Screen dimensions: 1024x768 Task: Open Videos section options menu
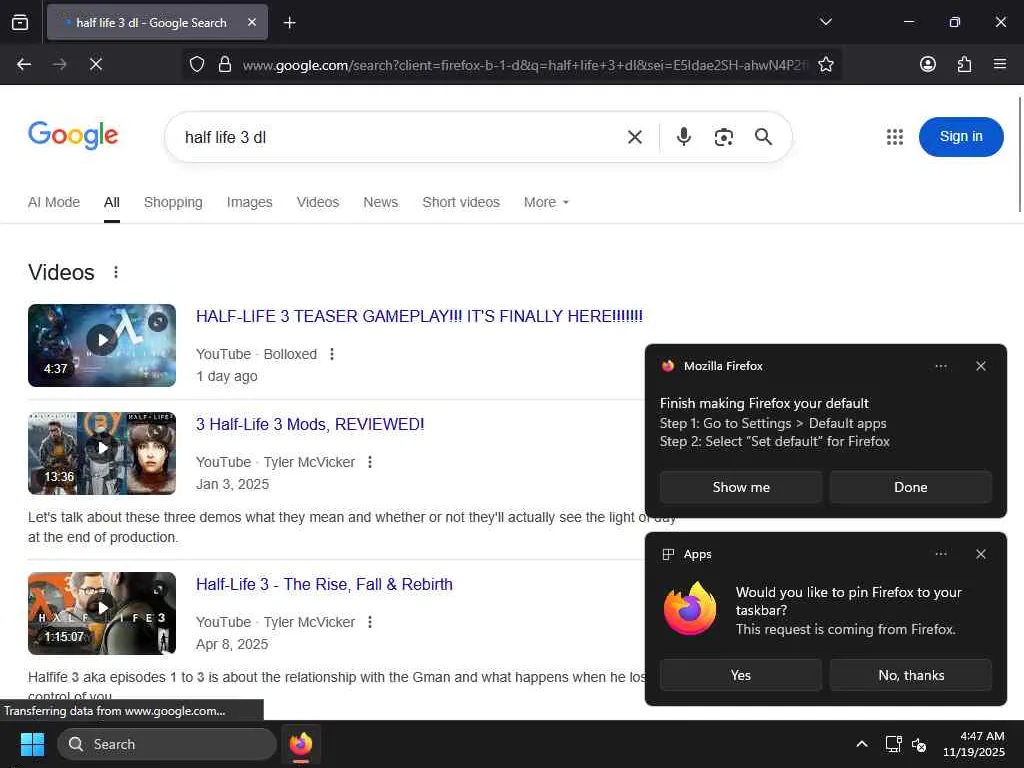(116, 272)
